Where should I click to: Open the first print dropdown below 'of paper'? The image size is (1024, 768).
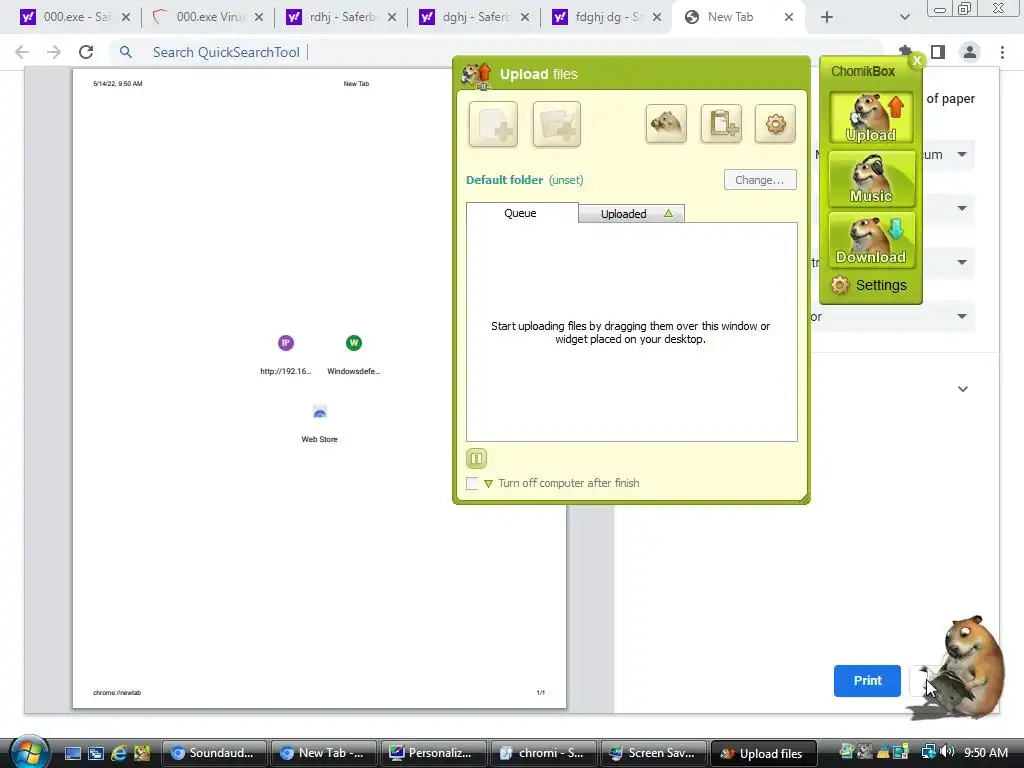point(962,155)
